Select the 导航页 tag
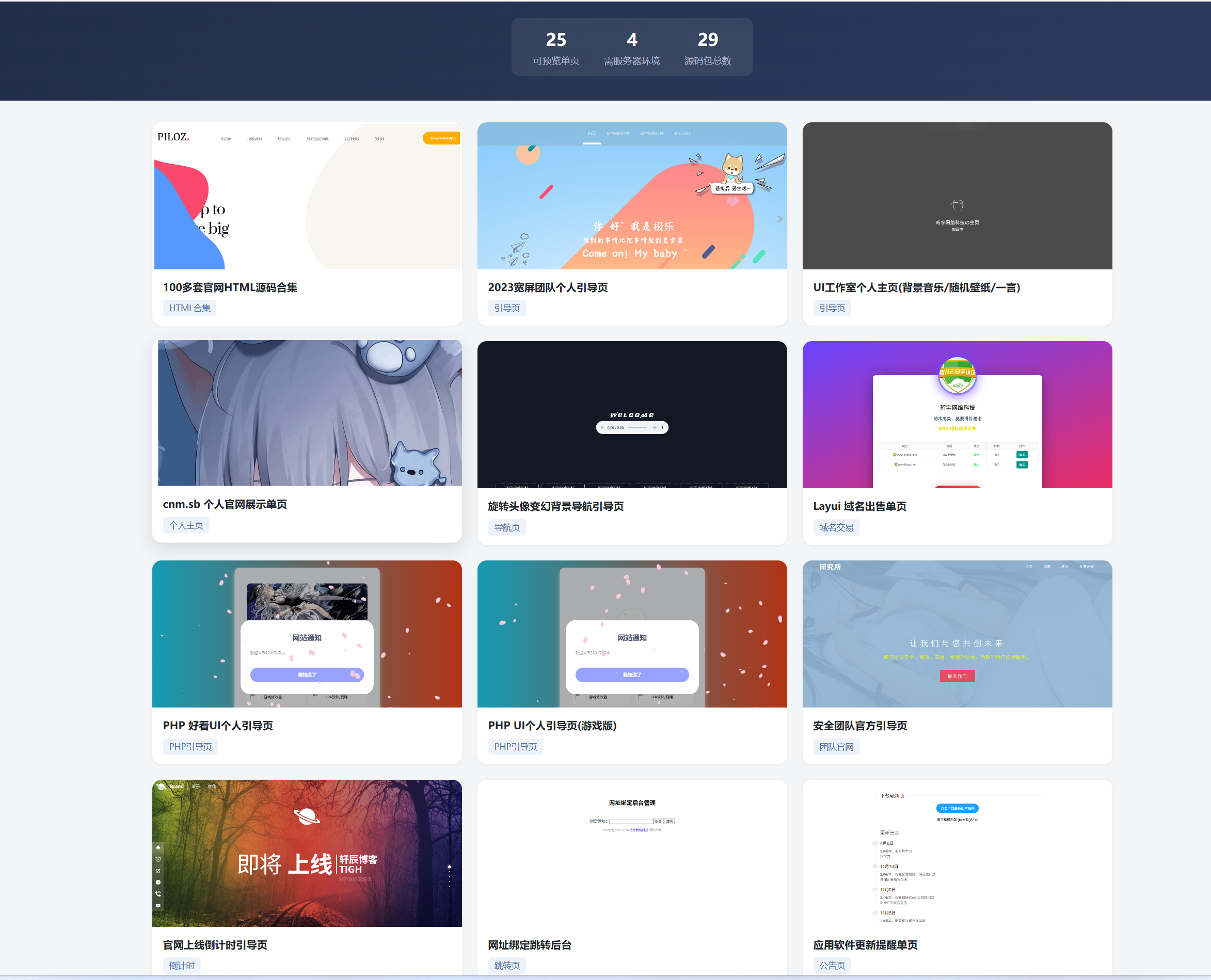Screen dimensions: 1211x980 [x=507, y=527]
